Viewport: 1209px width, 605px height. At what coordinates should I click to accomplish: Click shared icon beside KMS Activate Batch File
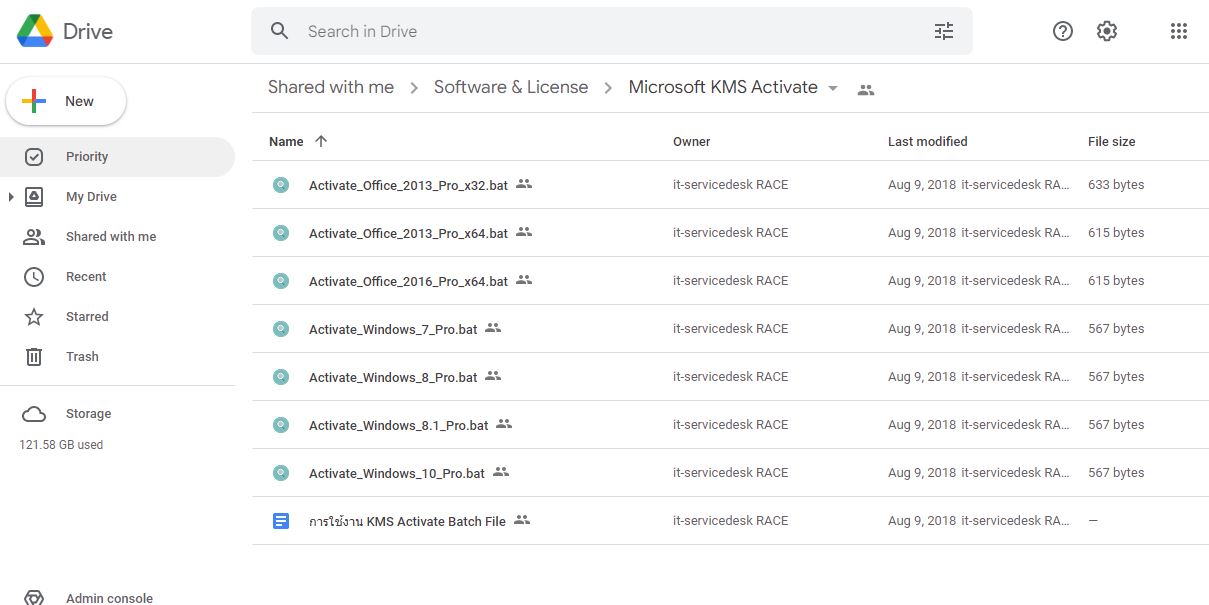point(522,520)
